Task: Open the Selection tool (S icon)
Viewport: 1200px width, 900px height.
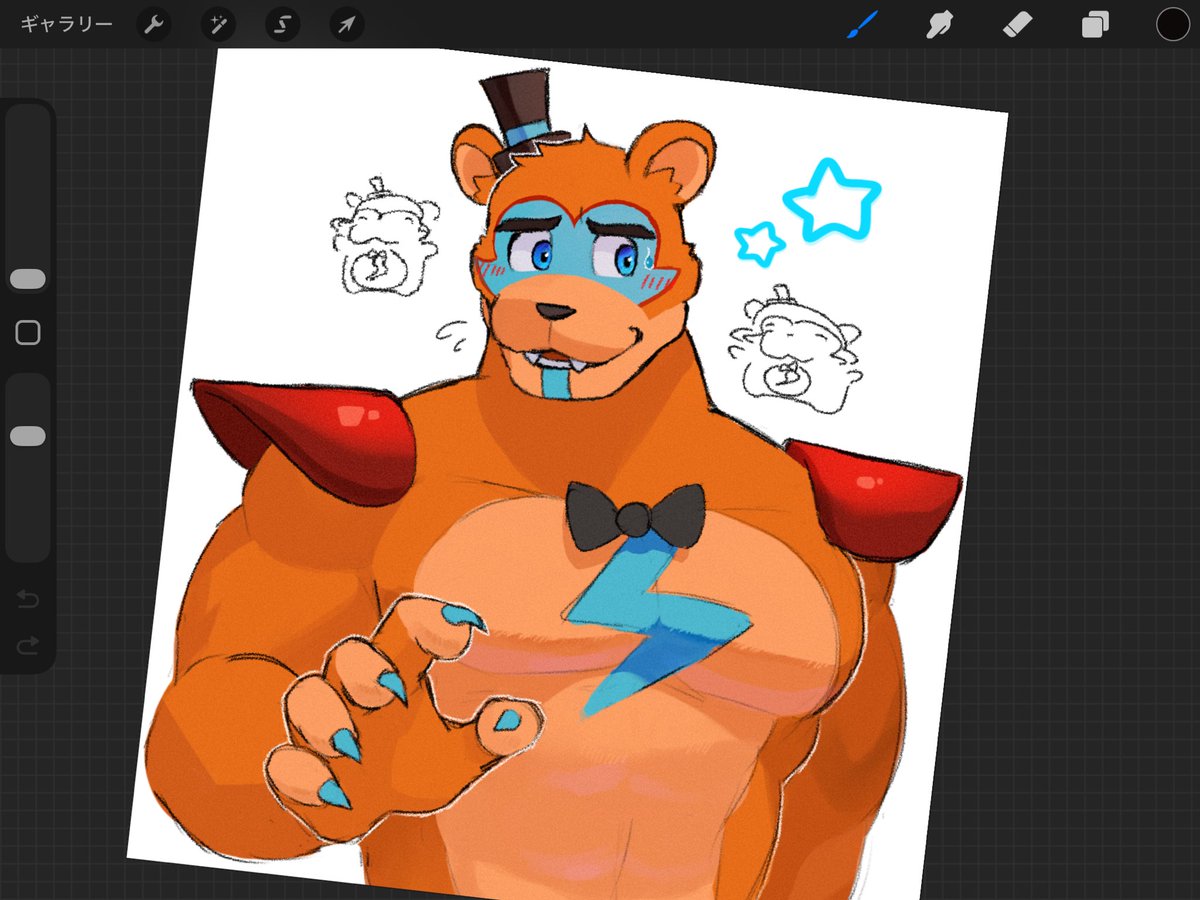Action: [282, 24]
